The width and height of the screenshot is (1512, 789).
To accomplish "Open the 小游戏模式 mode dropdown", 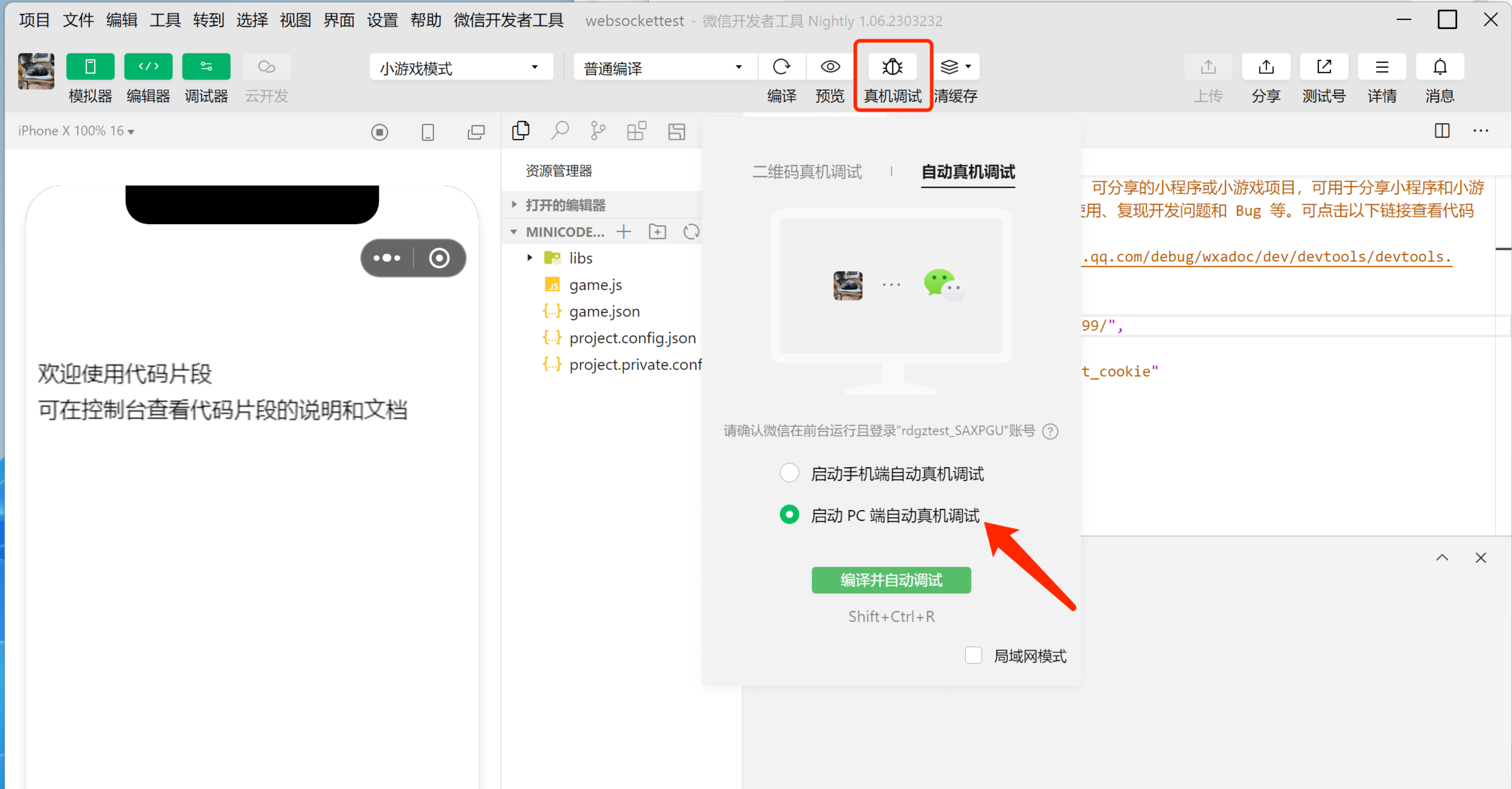I will coord(461,67).
